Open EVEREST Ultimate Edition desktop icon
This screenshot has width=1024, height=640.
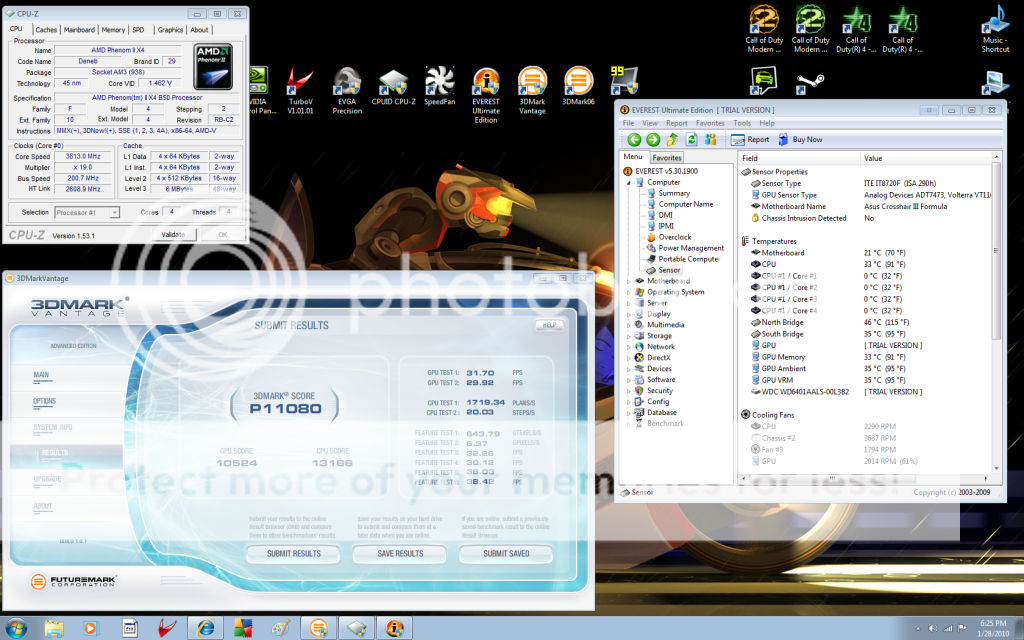486,95
